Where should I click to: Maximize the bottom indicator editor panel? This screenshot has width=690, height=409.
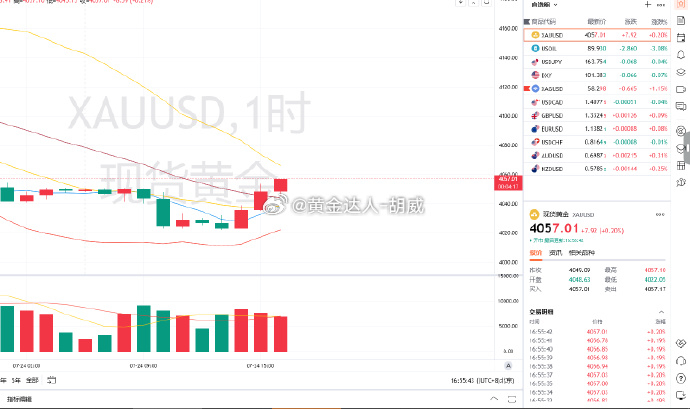[512, 399]
